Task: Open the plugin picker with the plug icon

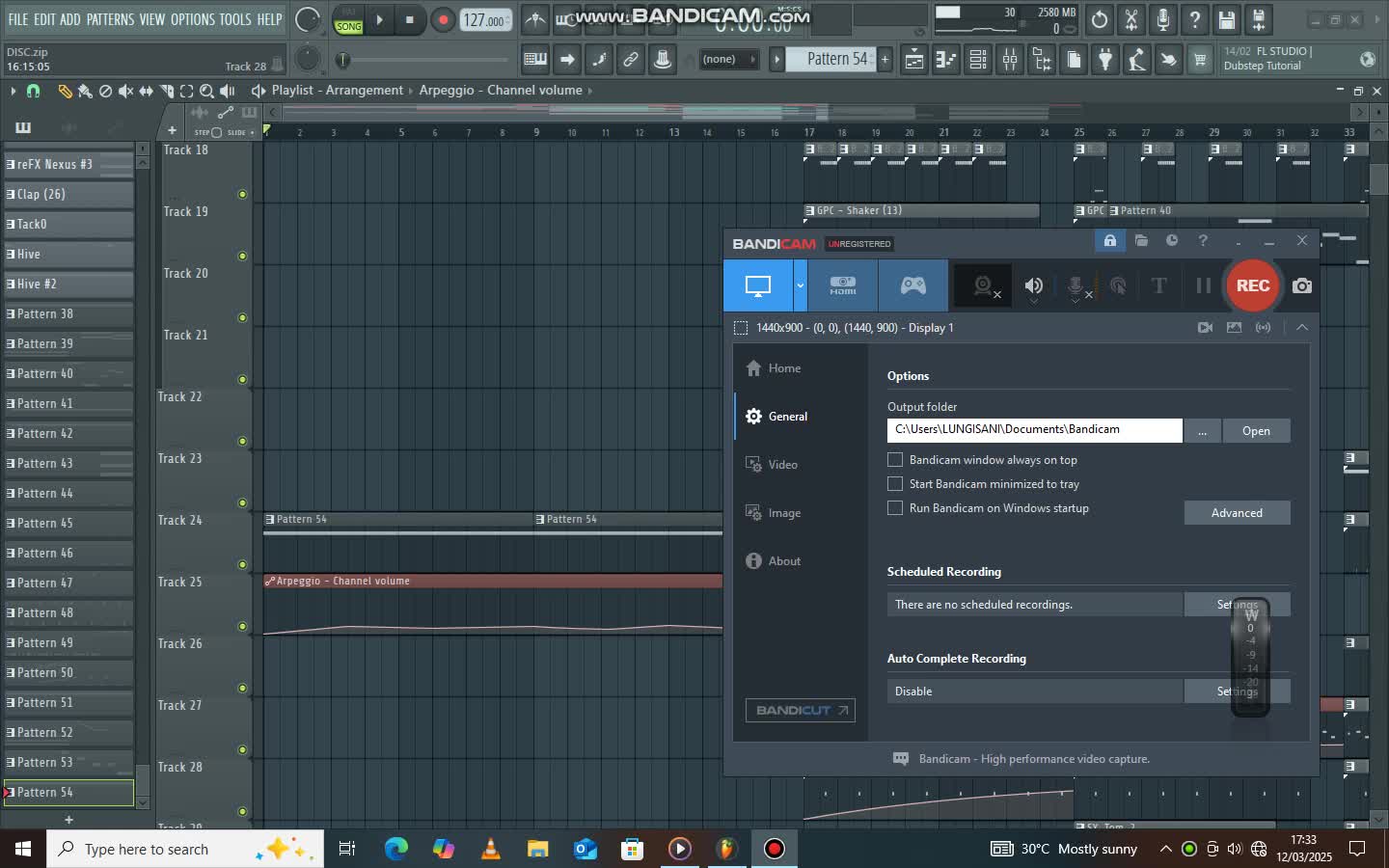Action: (x=1105, y=60)
